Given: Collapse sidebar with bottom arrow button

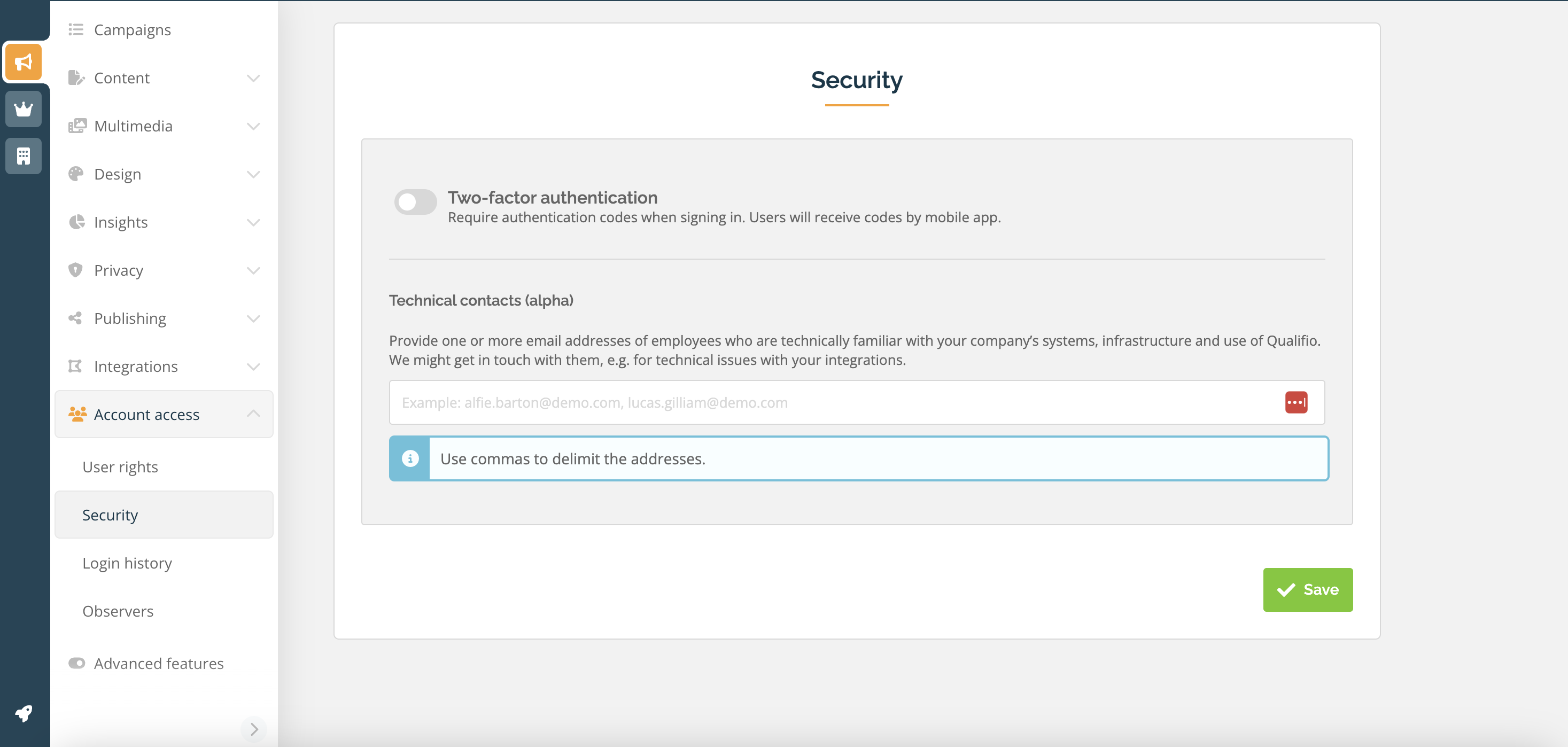Looking at the screenshot, I should coord(254,729).
